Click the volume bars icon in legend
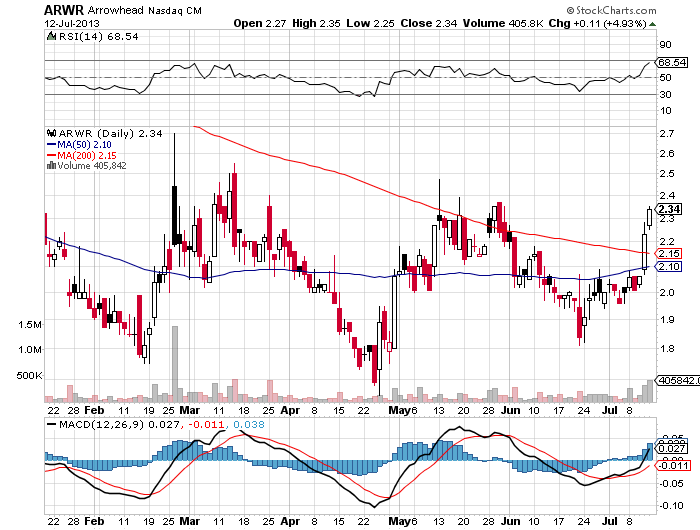 [51, 165]
